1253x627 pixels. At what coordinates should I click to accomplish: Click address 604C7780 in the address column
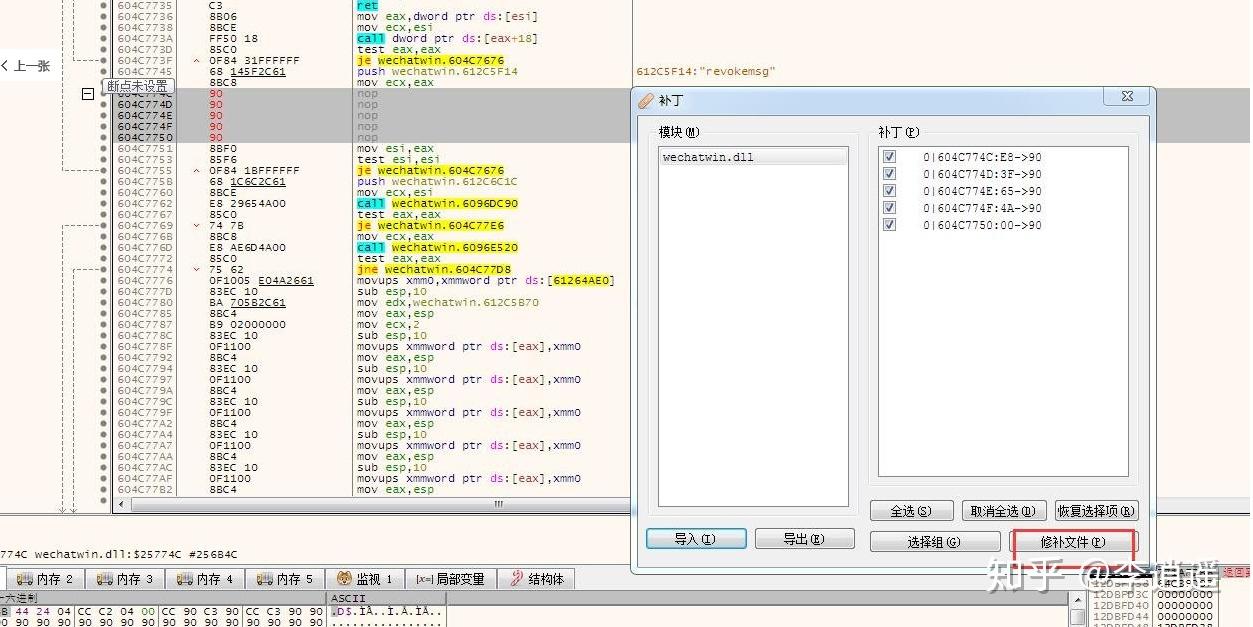pos(145,303)
